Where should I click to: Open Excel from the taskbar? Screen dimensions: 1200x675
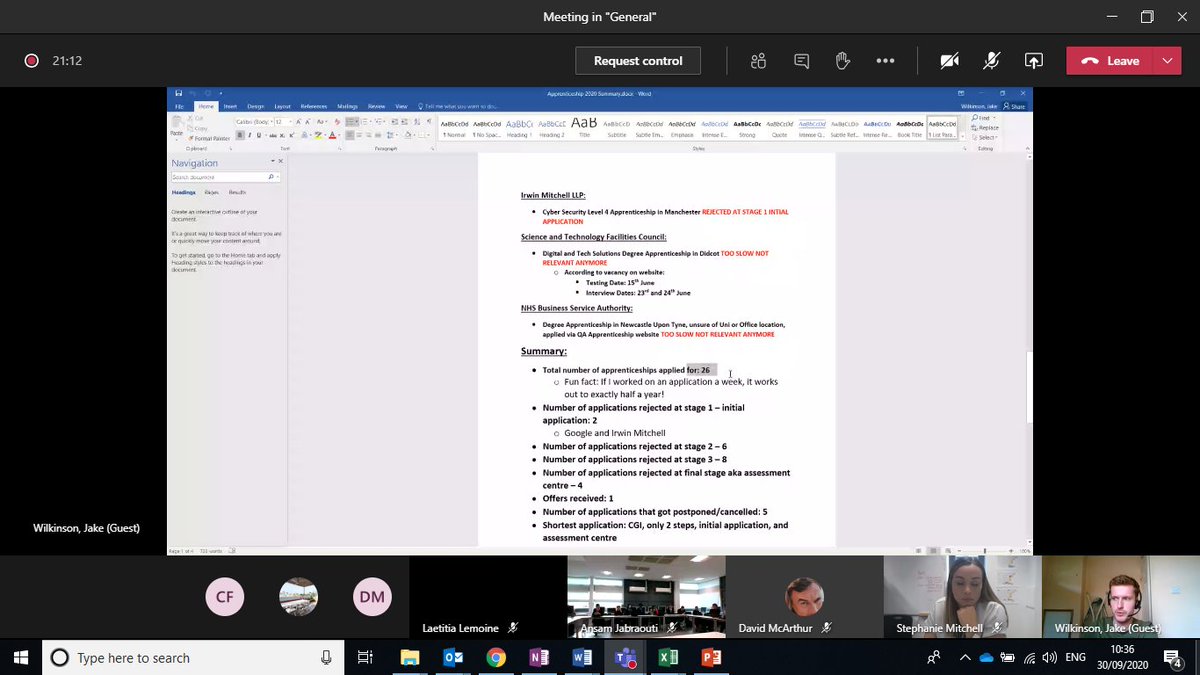(x=669, y=657)
